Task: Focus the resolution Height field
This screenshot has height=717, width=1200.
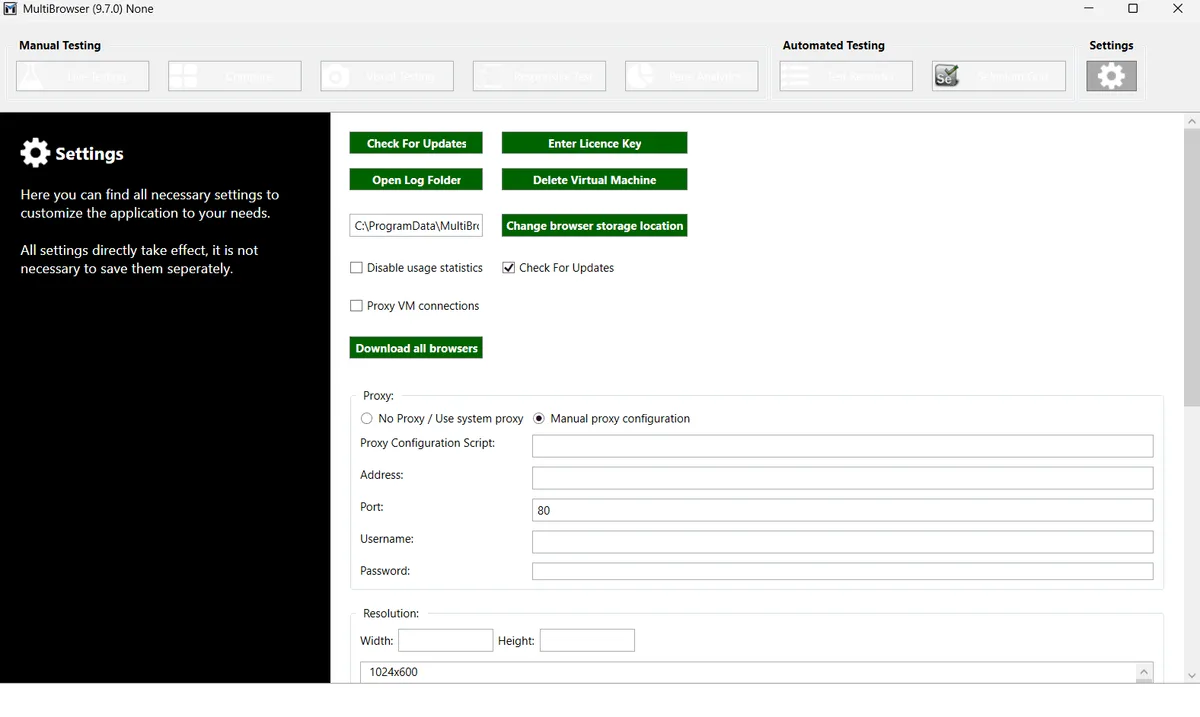Action: (587, 640)
